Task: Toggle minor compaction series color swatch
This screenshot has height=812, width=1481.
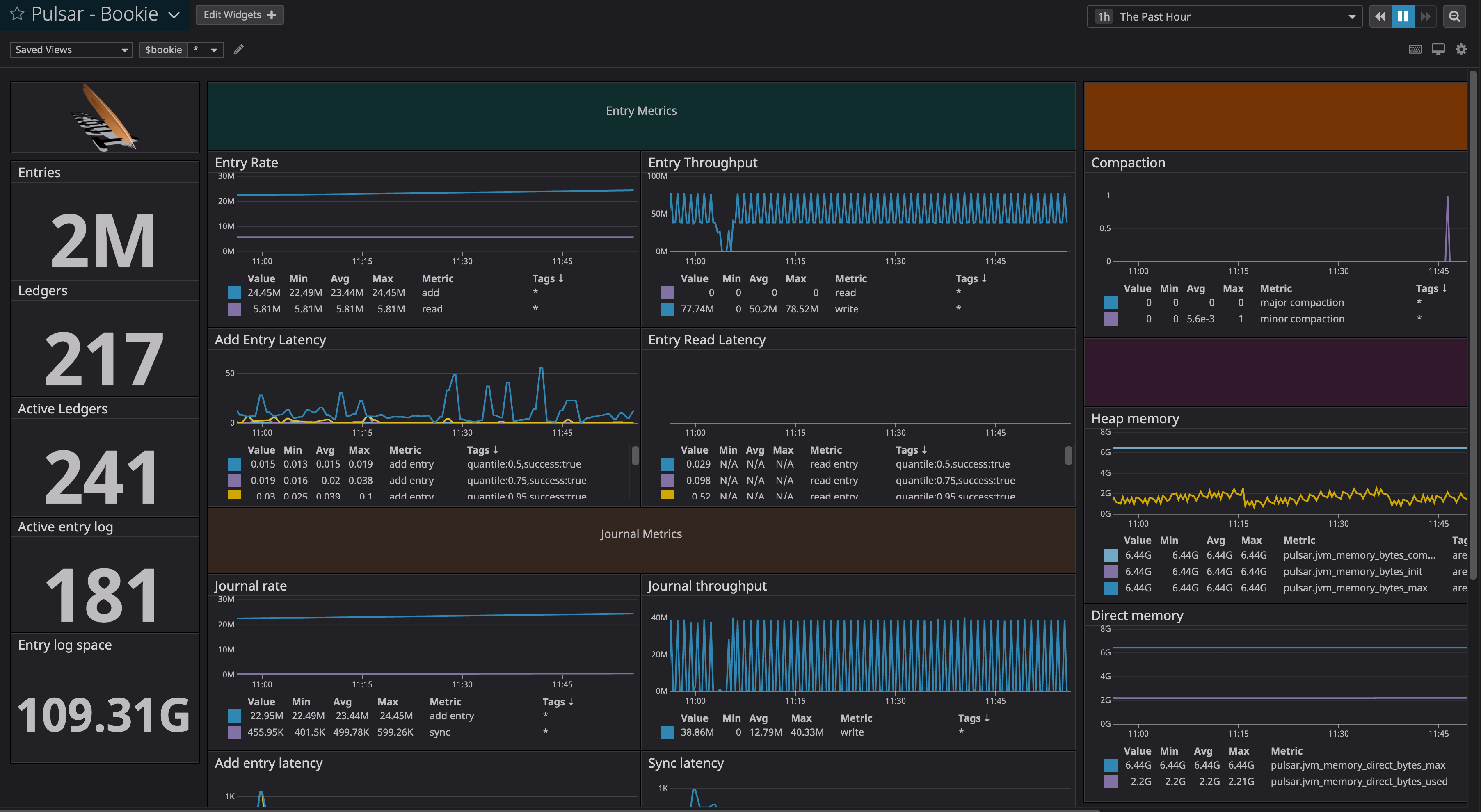Action: click(1111, 319)
